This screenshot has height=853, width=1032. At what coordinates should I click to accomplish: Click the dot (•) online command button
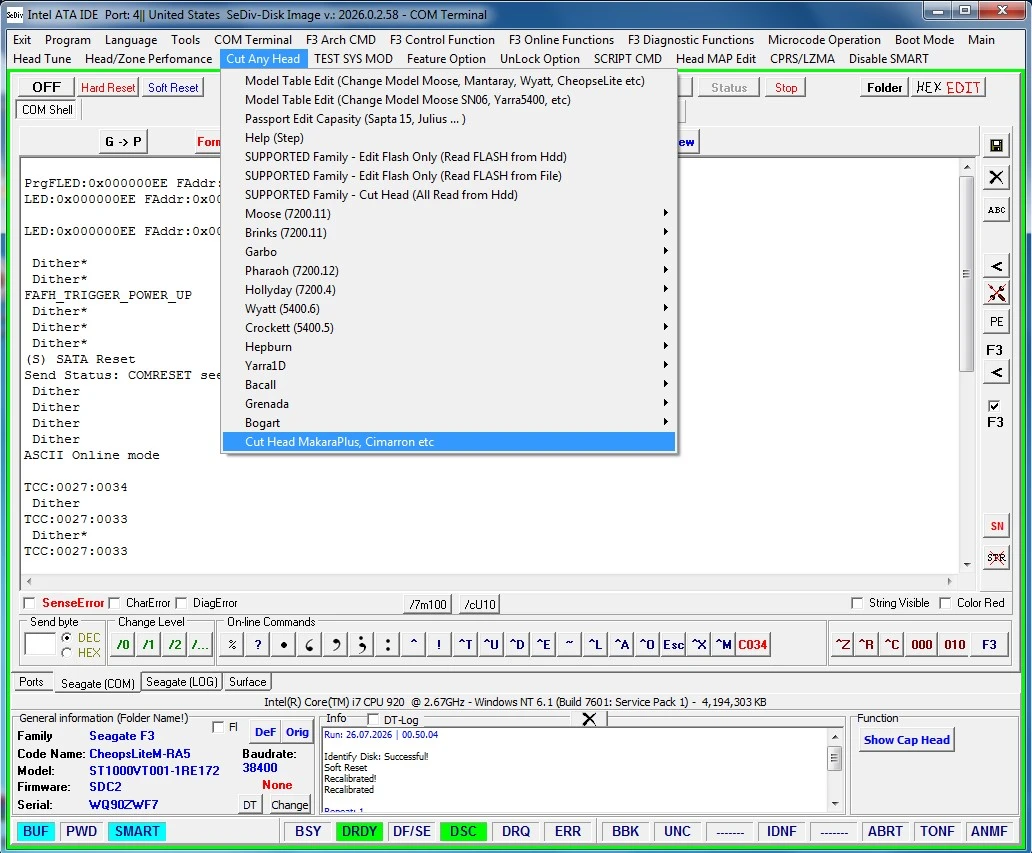[x=284, y=644]
